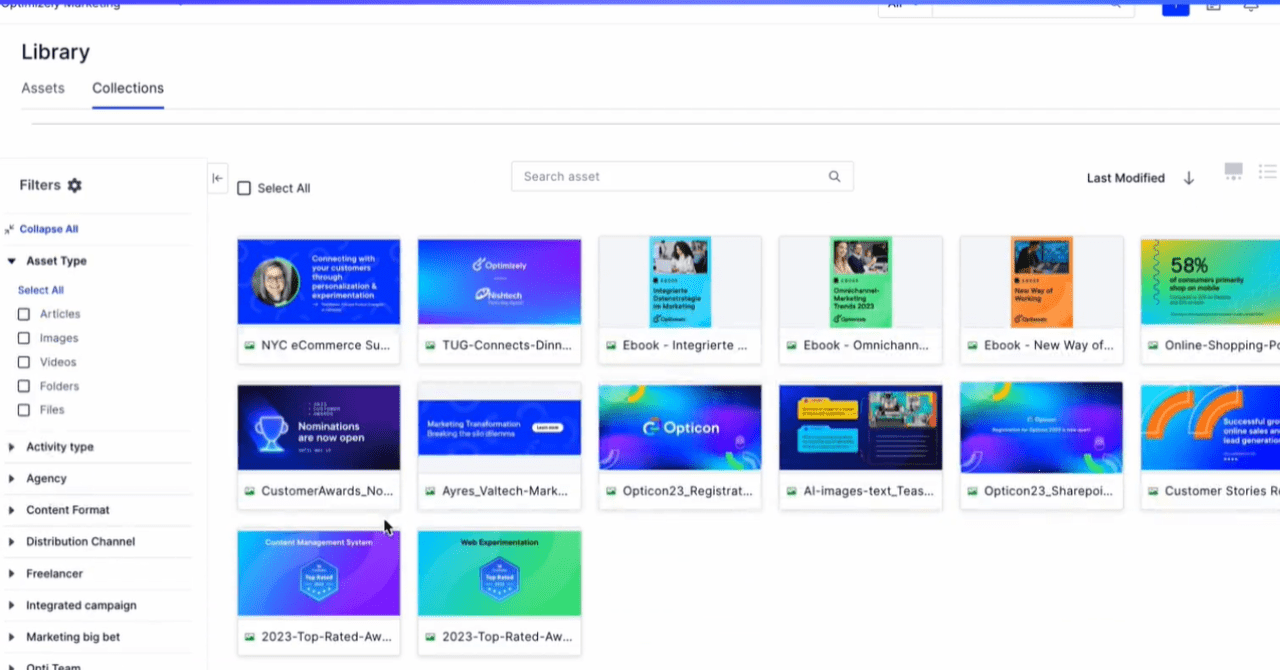Collapse the filter sidebar with the arrow icon

pos(217,178)
